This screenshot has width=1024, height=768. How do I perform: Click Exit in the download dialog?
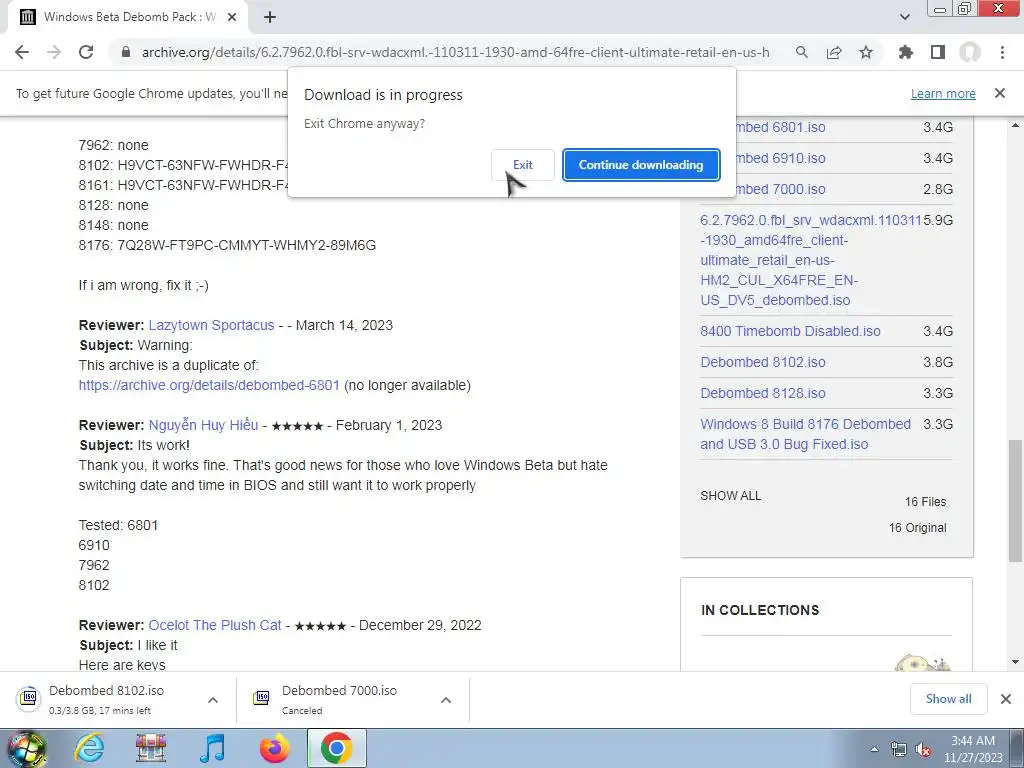coord(522,165)
